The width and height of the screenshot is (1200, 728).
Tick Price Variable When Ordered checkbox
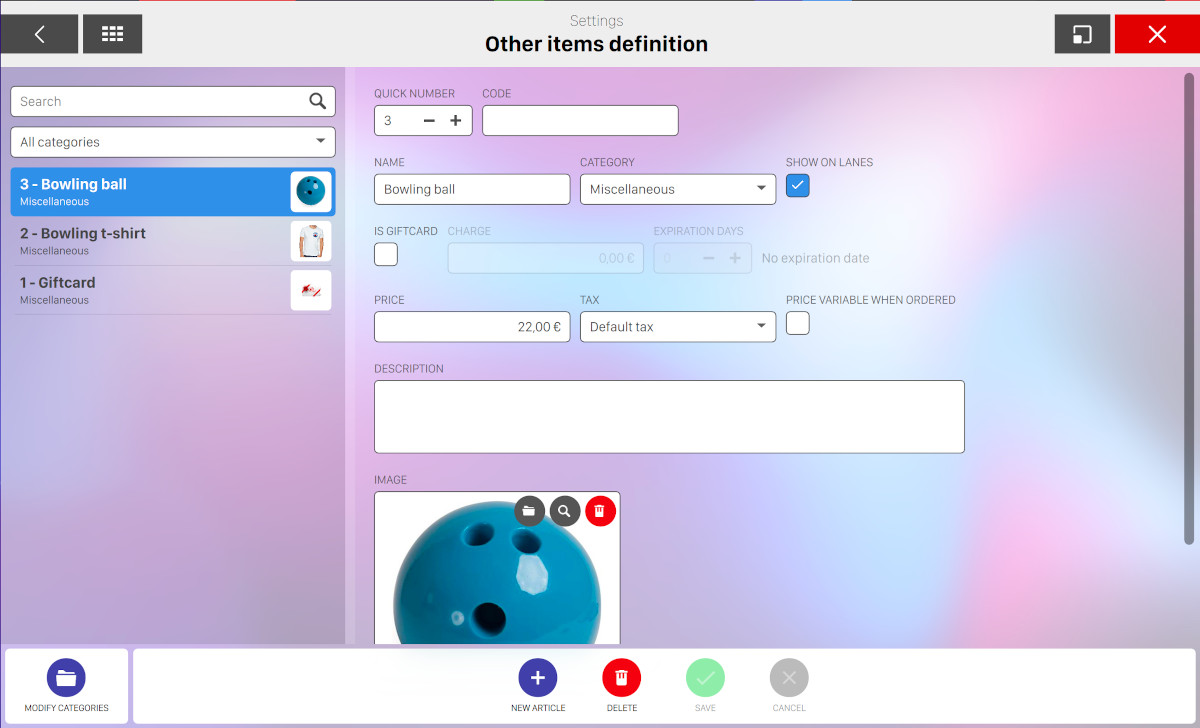[797, 323]
